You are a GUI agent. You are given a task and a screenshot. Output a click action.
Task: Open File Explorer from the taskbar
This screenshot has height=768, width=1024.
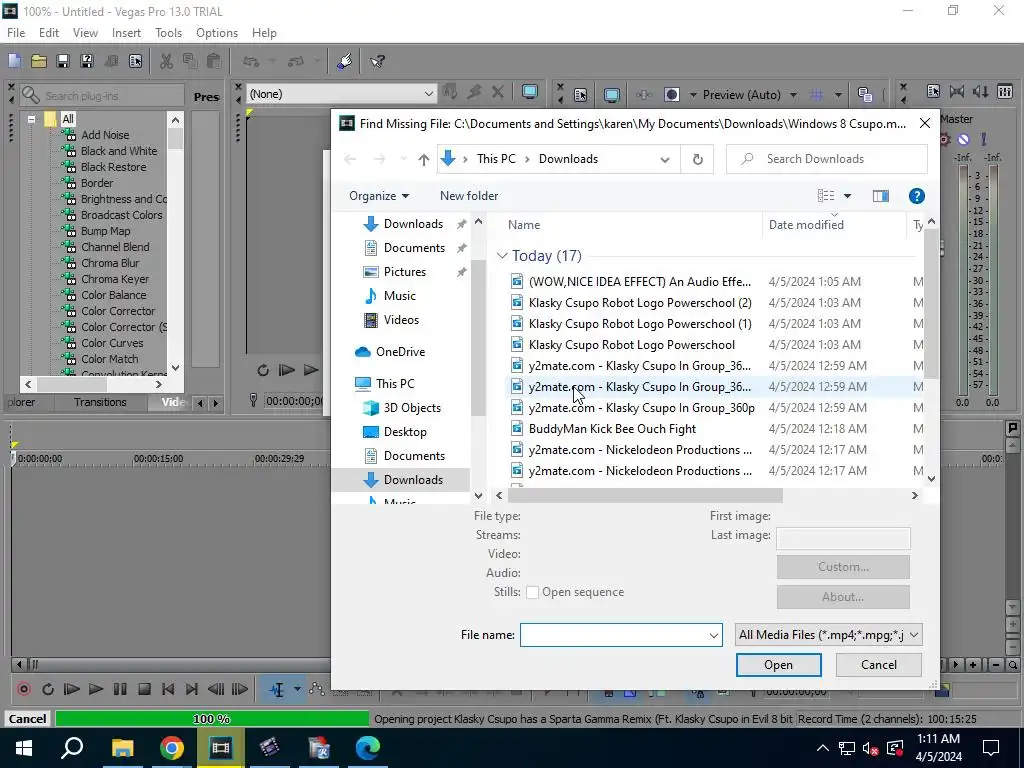[x=122, y=748]
